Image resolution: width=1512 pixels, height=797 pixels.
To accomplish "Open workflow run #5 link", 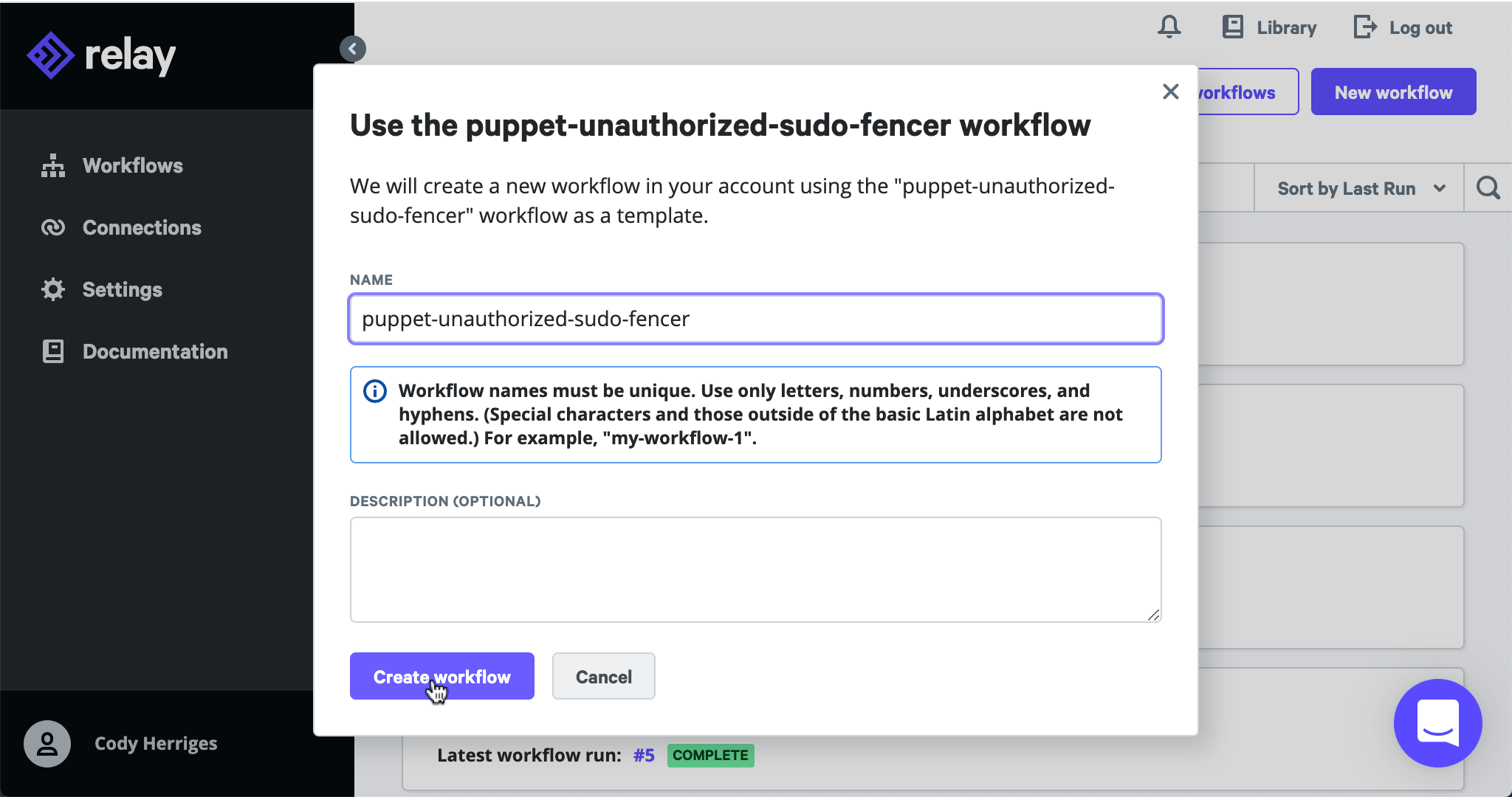I will 642,755.
